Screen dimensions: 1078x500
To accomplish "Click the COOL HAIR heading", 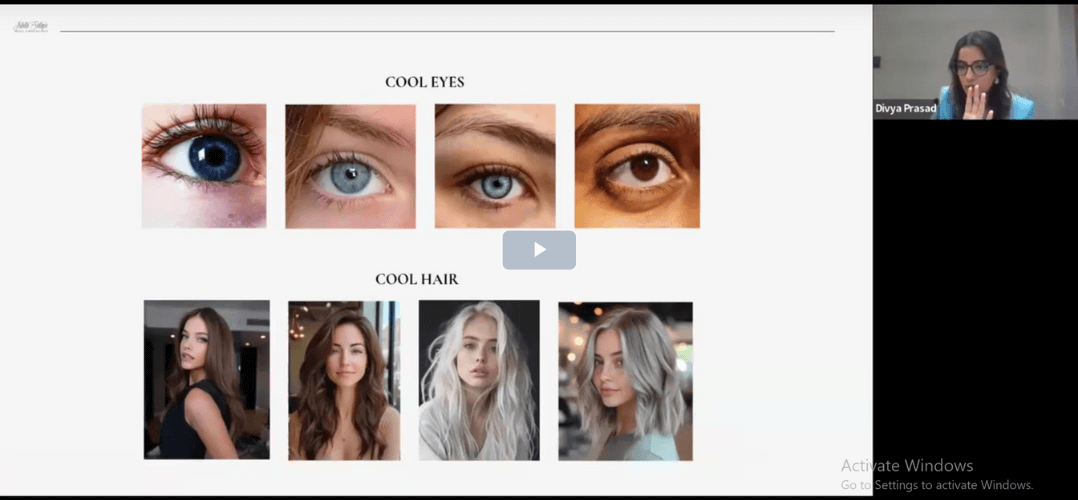I will [x=416, y=279].
